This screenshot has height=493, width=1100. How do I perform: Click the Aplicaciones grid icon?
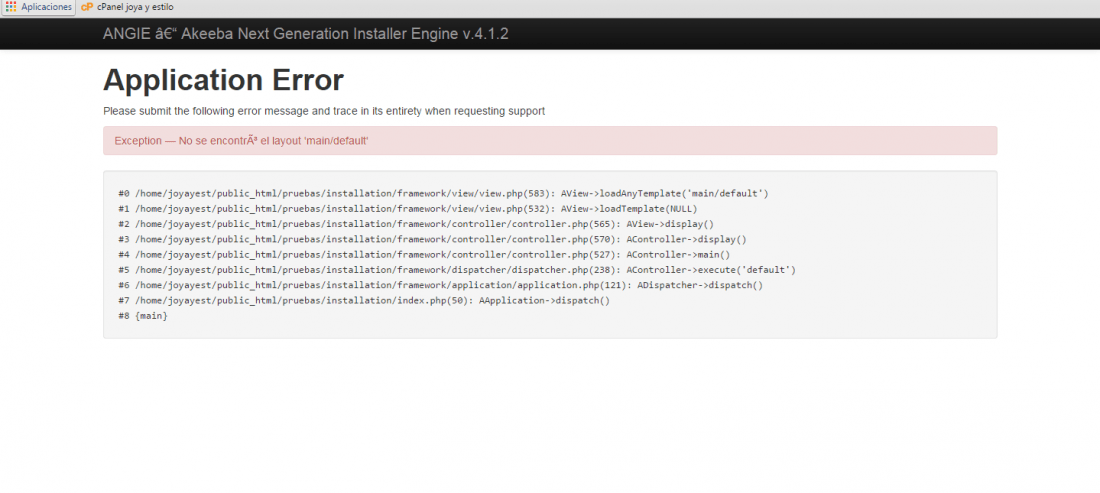pyautogui.click(x=11, y=7)
